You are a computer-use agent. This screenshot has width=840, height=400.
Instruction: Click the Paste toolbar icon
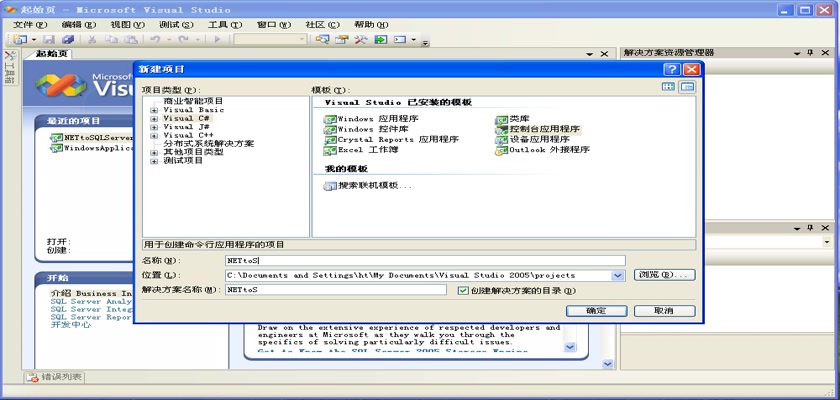[131, 40]
